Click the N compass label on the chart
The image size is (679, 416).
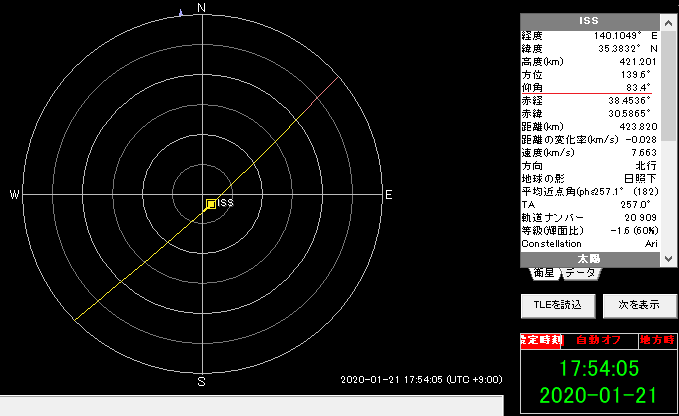(201, 8)
